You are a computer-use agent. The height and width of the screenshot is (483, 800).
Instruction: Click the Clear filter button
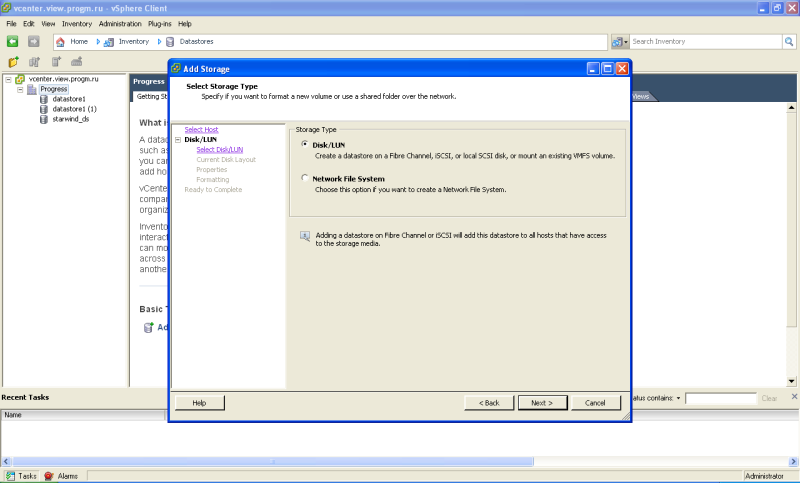coord(769,398)
